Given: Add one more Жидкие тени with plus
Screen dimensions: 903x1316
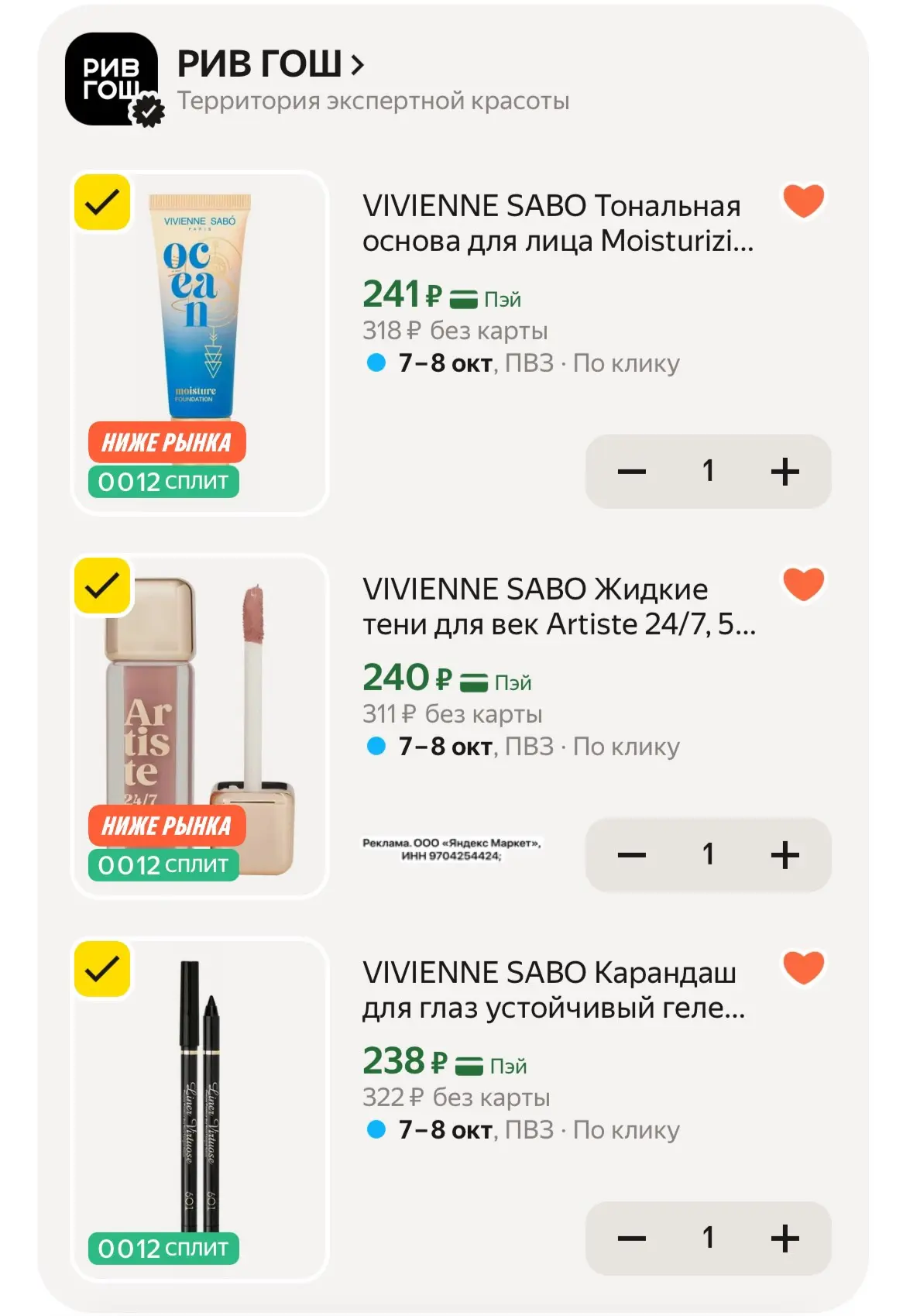Looking at the screenshot, I should click(x=785, y=854).
